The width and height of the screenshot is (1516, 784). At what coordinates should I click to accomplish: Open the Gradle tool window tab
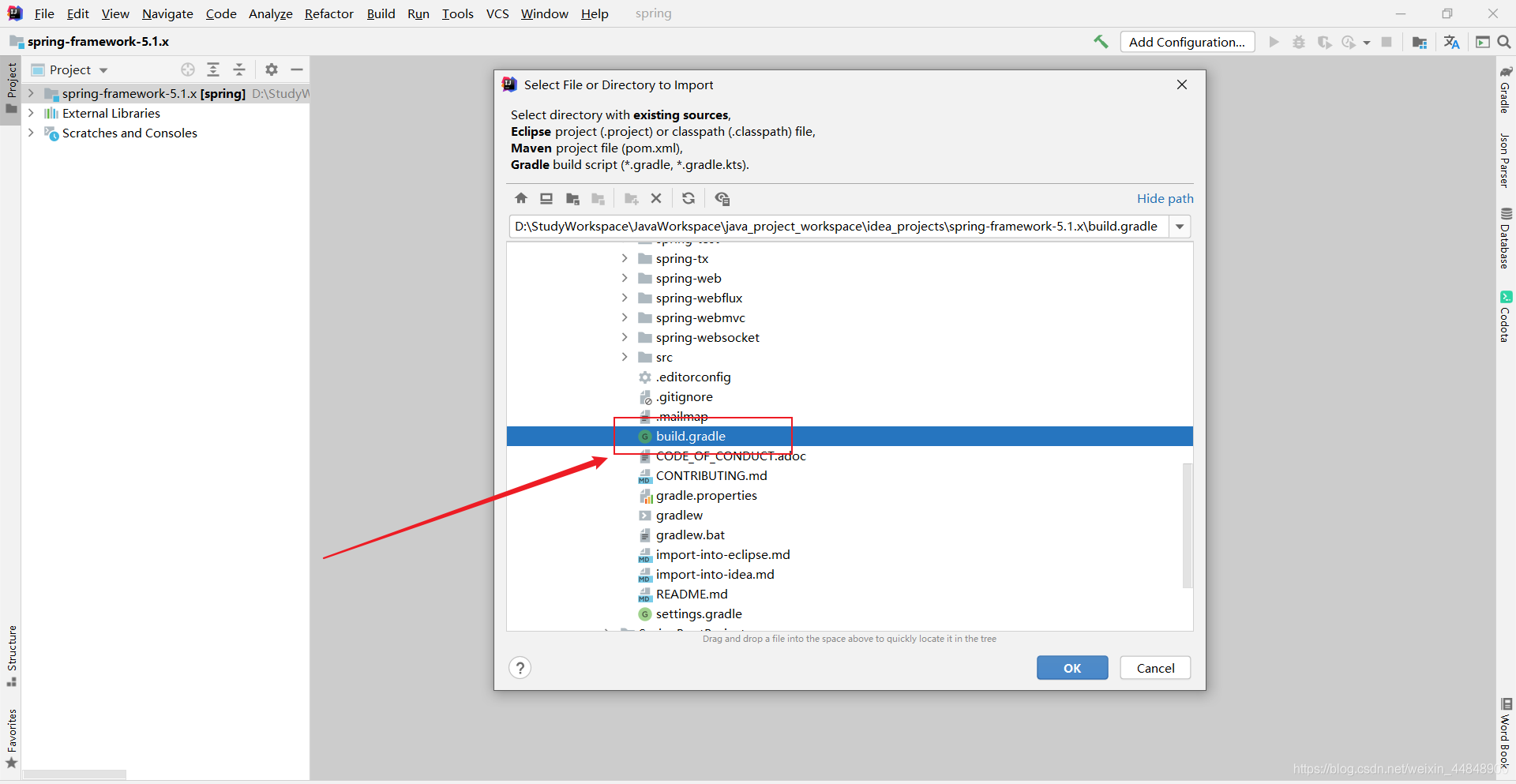pos(1506,89)
